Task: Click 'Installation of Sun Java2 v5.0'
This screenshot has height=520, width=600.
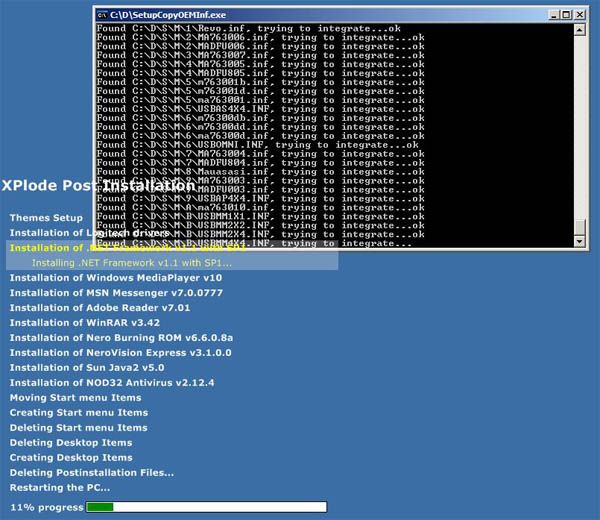Action: tap(87, 368)
